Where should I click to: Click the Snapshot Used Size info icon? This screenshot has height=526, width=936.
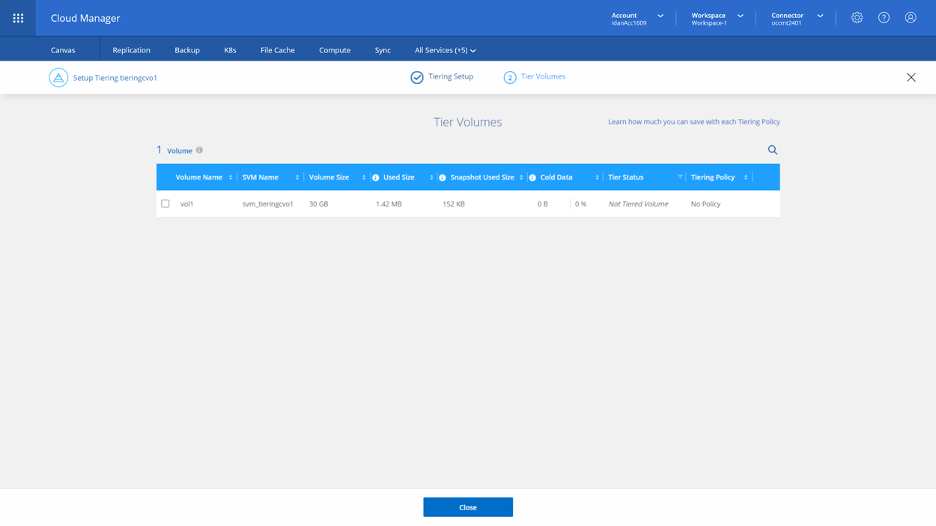(x=442, y=178)
